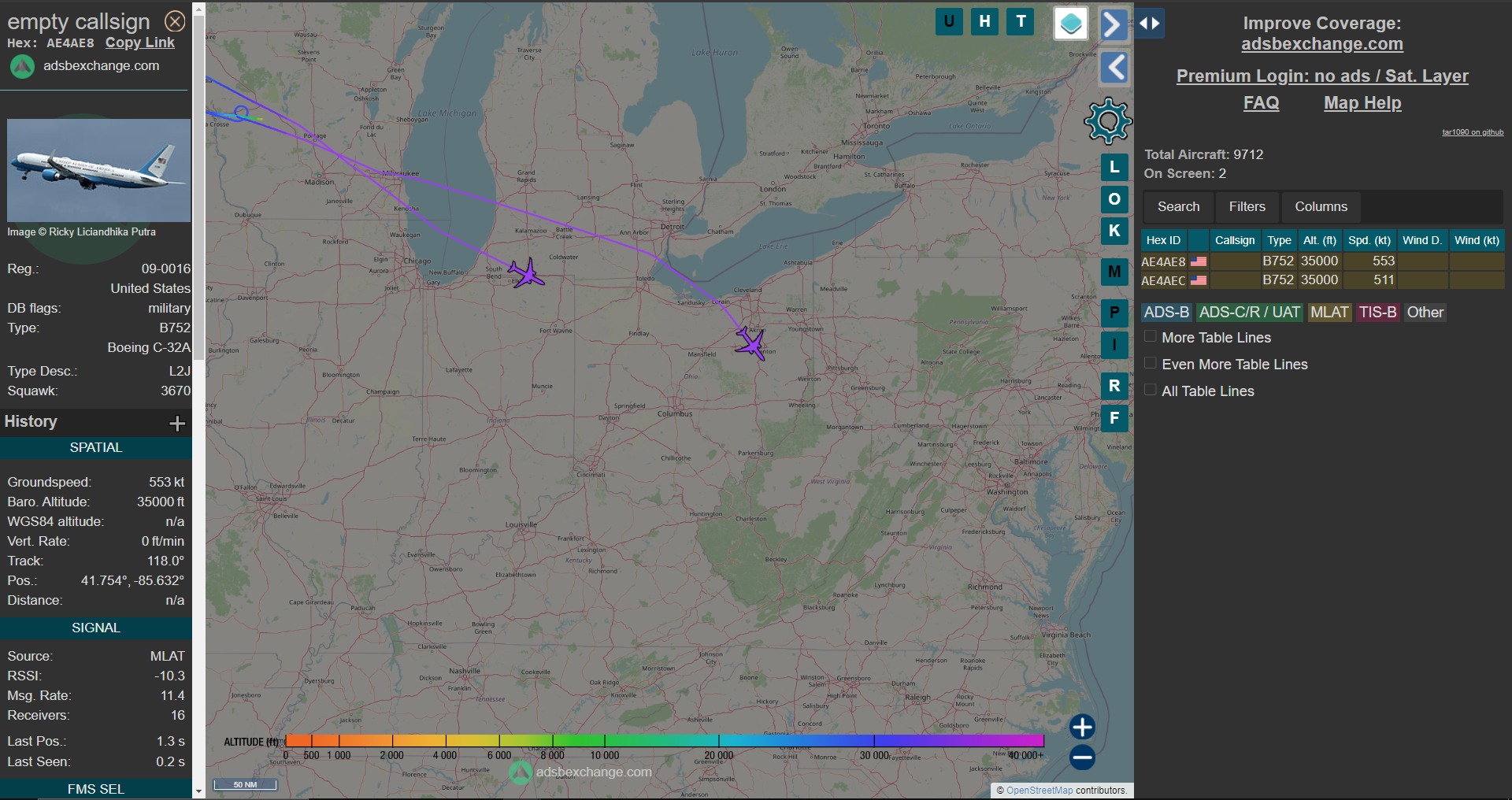
Task: Click the FMS SEL section header
Action: pos(96,789)
